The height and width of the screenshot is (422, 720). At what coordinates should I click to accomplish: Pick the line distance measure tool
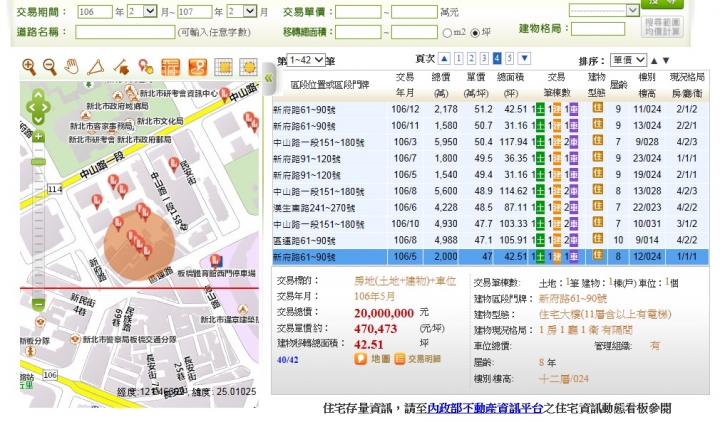click(121, 67)
